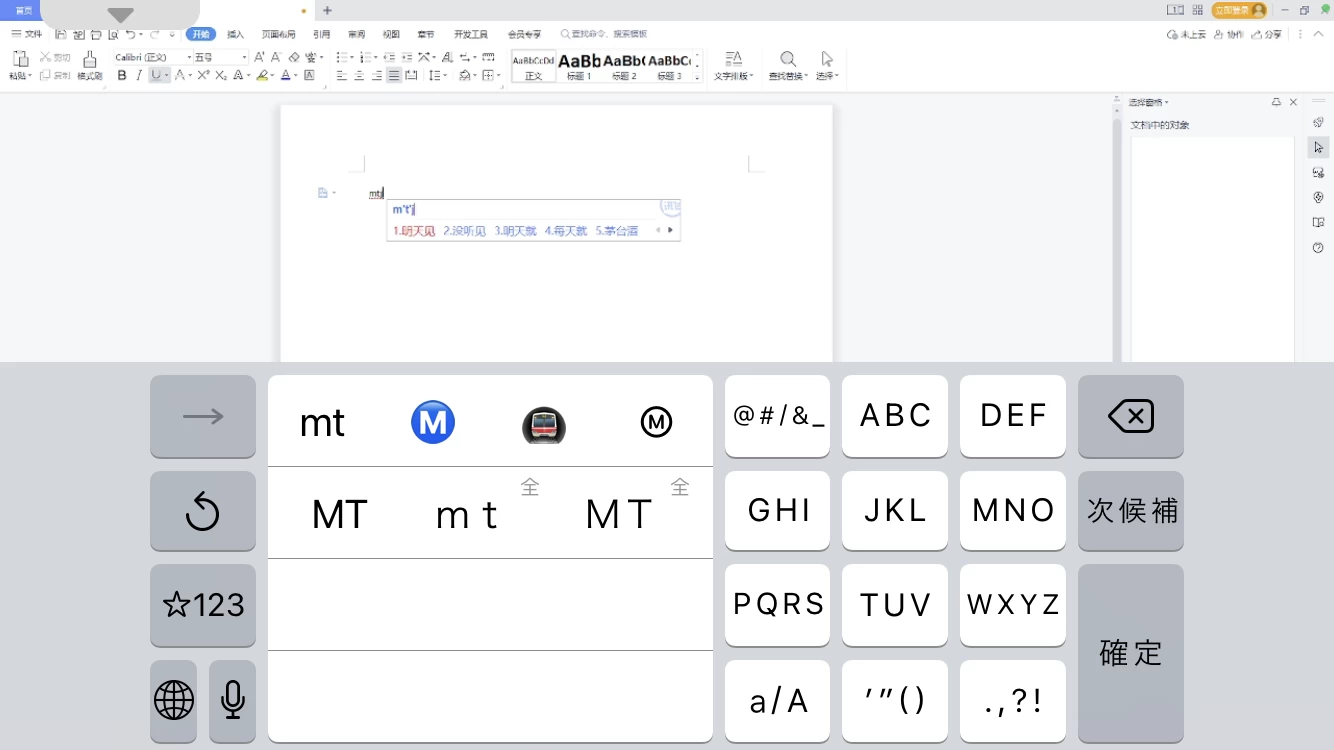Click the help icon in right sidebar
This screenshot has height=750, width=1334.
tap(1318, 247)
